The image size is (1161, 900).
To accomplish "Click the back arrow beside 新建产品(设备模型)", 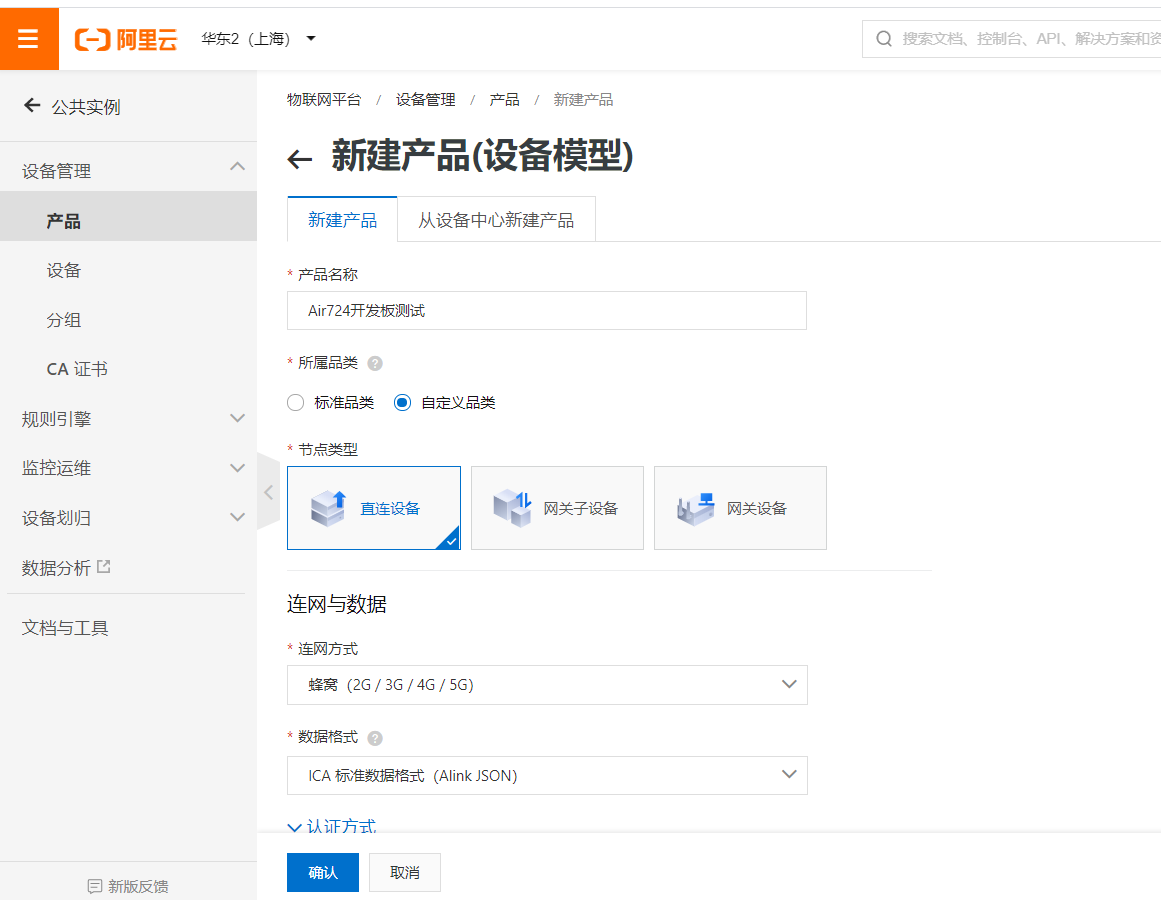I will click(298, 157).
